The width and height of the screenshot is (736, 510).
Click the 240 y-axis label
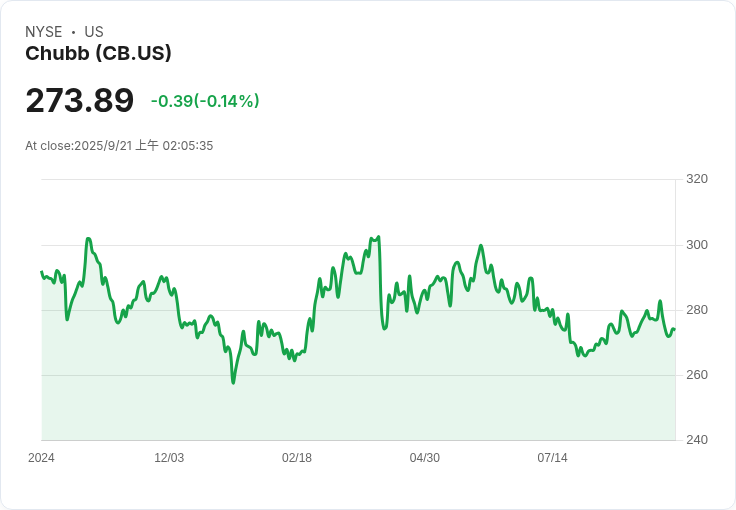[697, 440]
